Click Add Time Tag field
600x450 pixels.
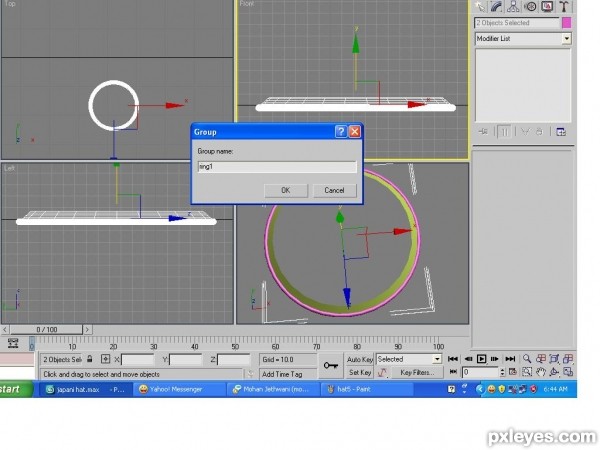[287, 374]
